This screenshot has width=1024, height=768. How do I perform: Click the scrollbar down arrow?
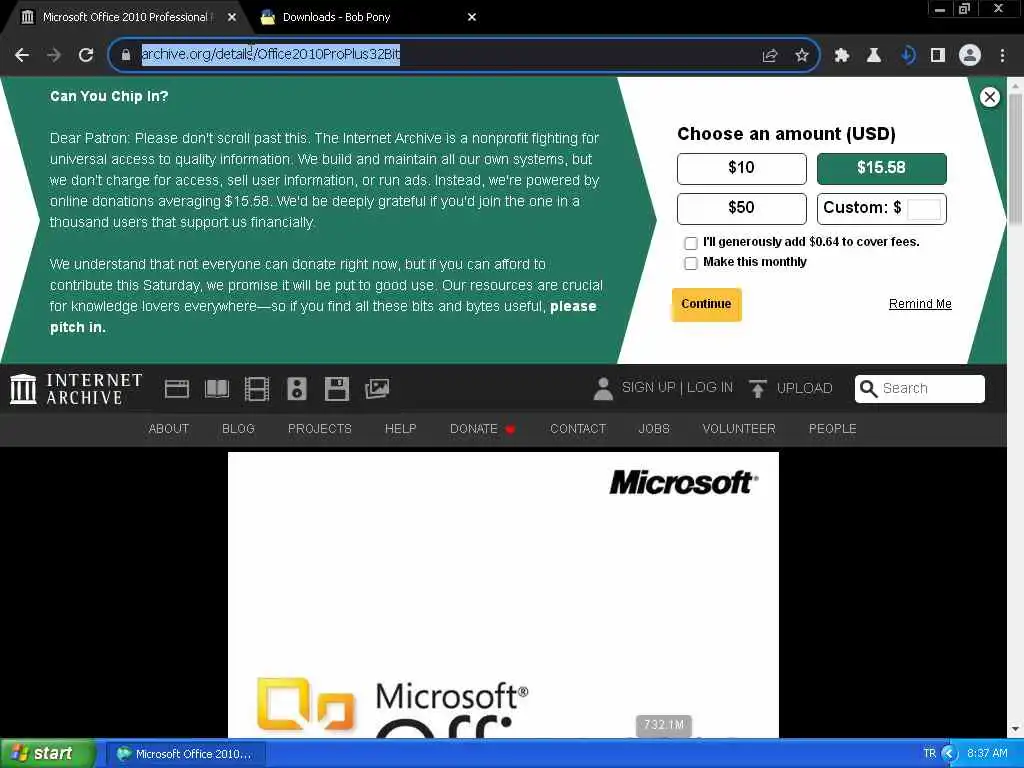pyautogui.click(x=1015, y=729)
